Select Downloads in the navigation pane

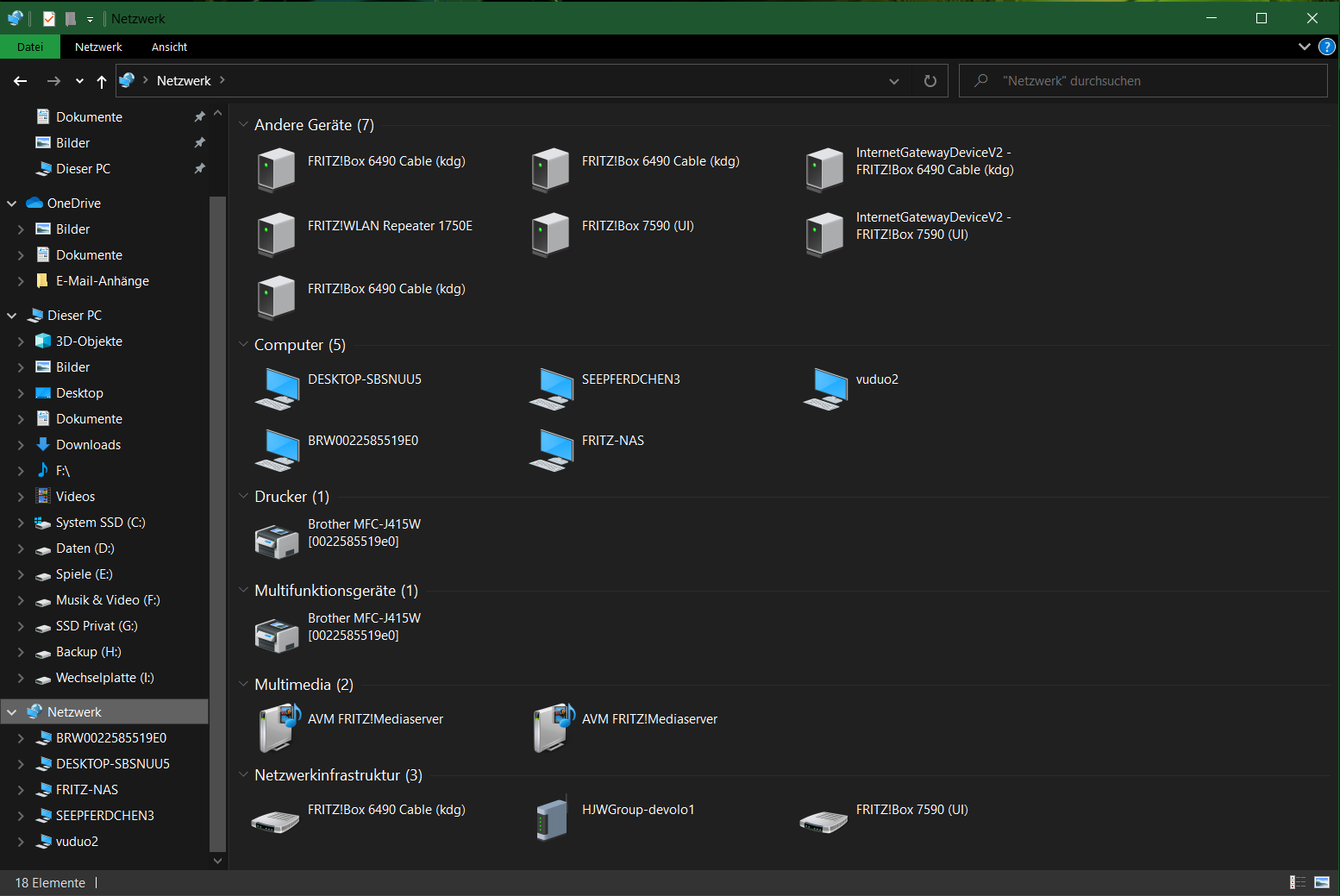click(x=88, y=445)
